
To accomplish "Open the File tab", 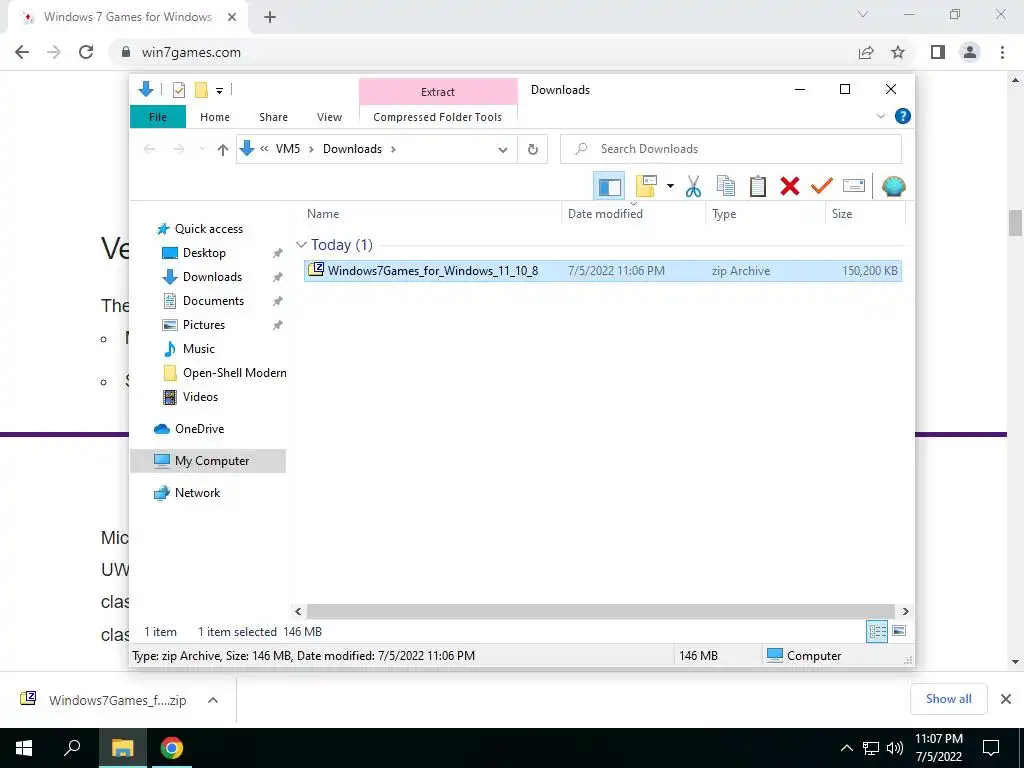I will pyautogui.click(x=158, y=117).
